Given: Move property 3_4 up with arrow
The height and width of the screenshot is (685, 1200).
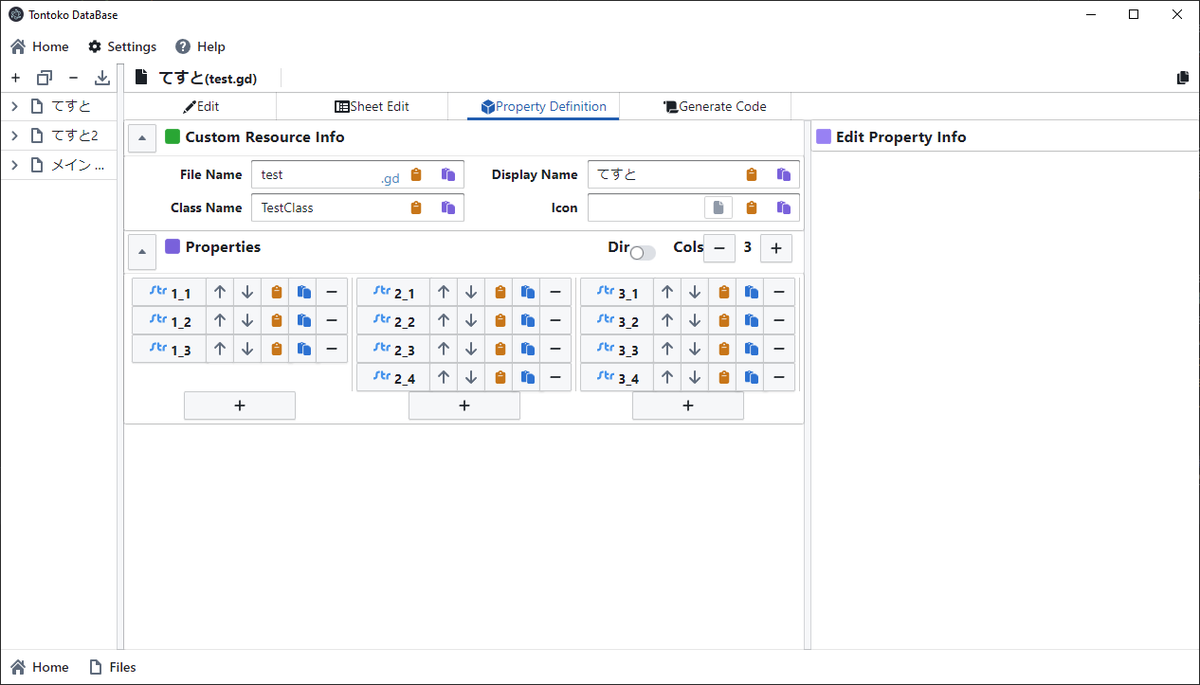Looking at the screenshot, I should (x=668, y=377).
